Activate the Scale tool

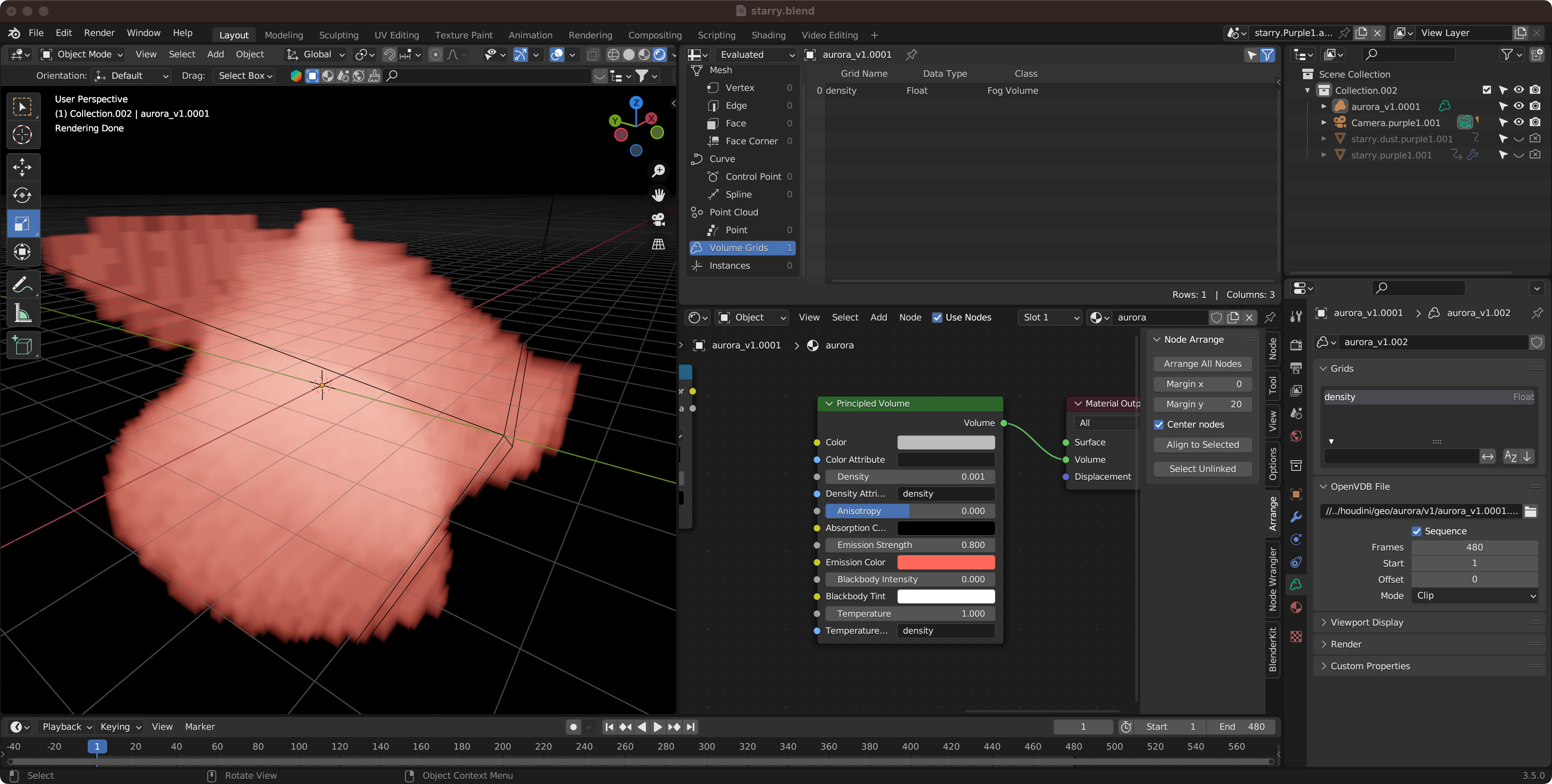(x=22, y=223)
